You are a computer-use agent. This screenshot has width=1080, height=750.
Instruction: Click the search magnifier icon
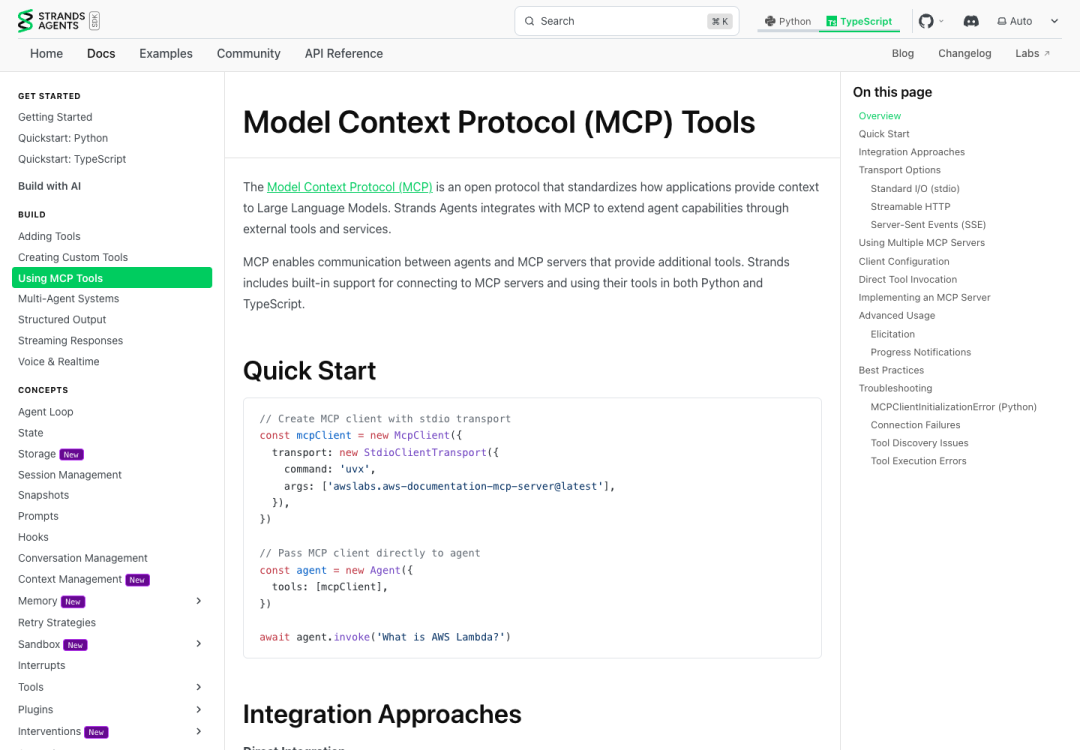coord(529,21)
